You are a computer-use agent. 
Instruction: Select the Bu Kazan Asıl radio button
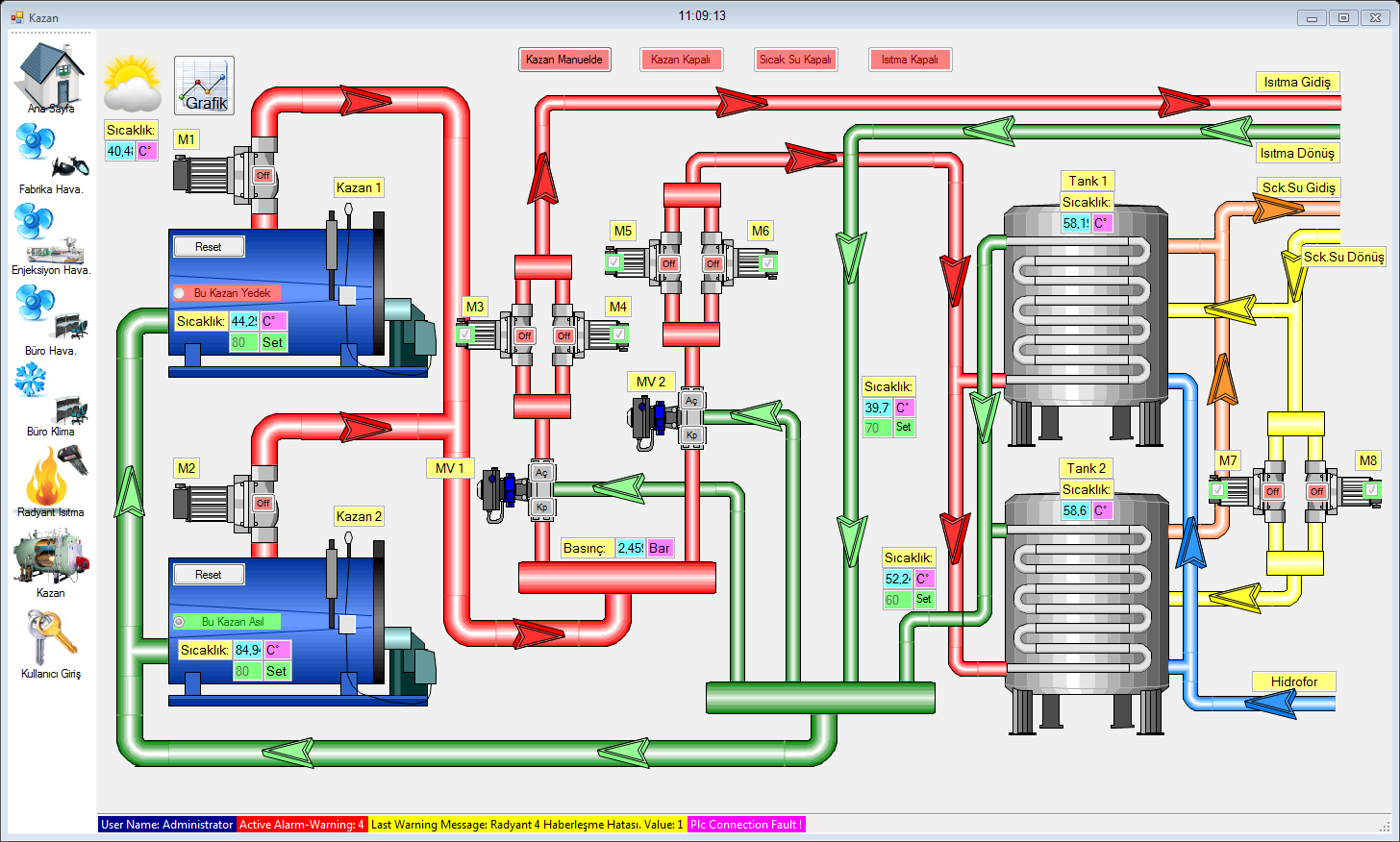(180, 622)
